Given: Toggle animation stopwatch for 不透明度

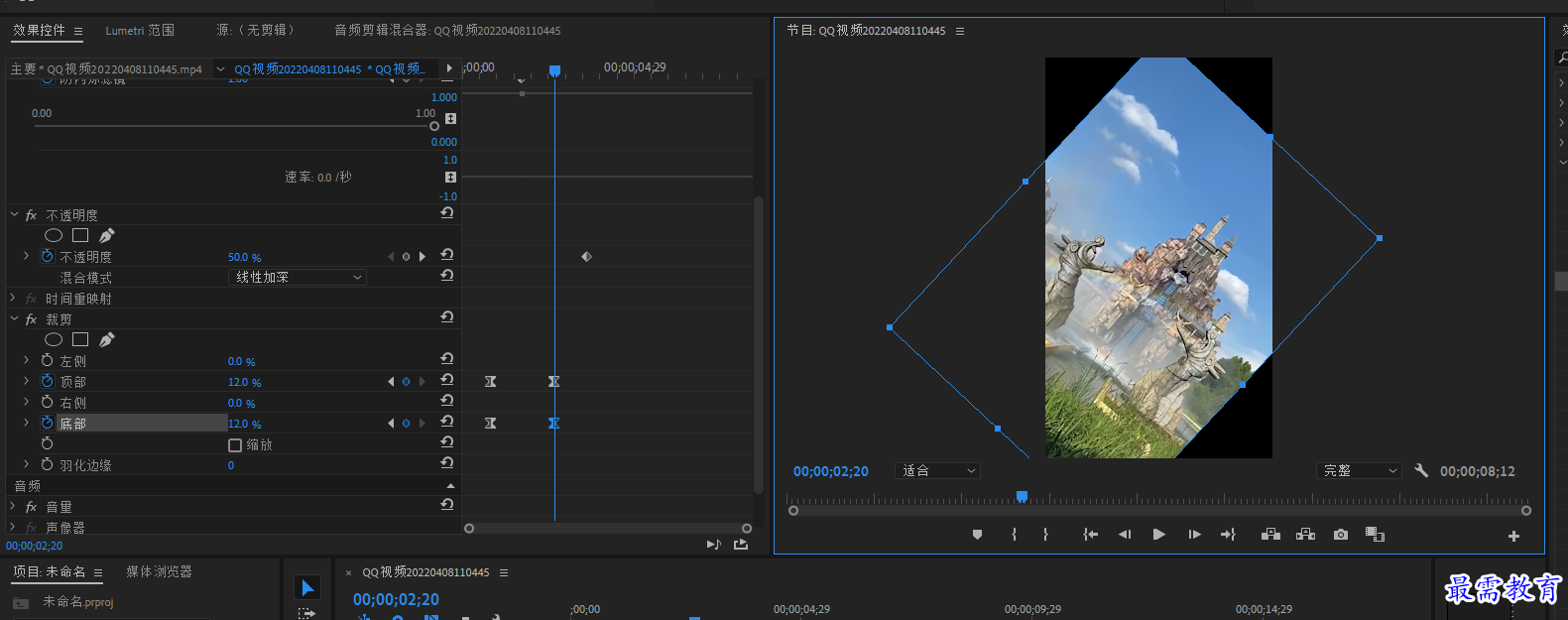Looking at the screenshot, I should pyautogui.click(x=48, y=256).
